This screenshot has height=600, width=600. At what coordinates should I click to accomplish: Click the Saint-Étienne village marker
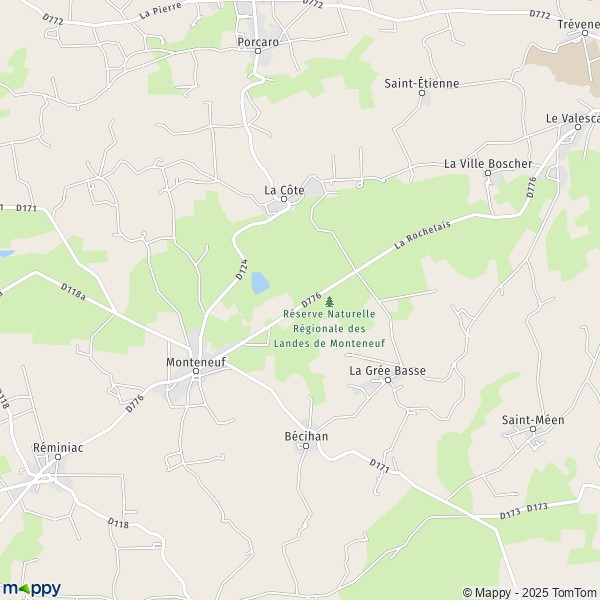click(x=422, y=93)
